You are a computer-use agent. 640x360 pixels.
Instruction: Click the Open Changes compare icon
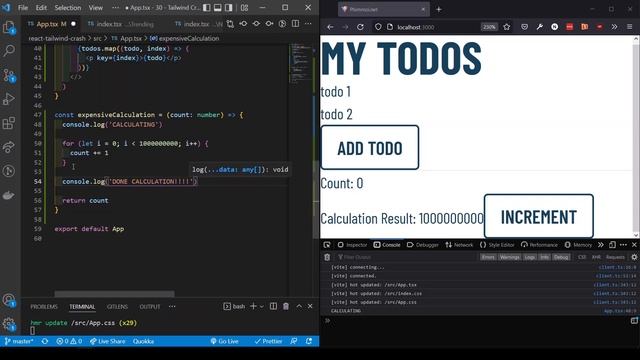230,24
